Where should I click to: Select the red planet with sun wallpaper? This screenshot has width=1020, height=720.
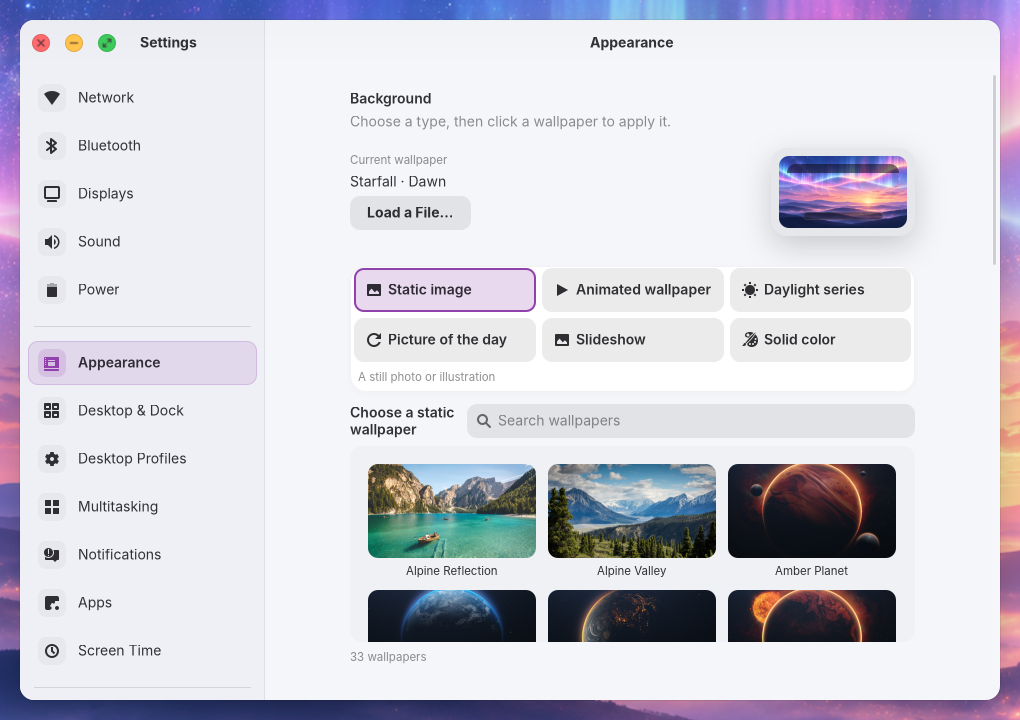812,616
